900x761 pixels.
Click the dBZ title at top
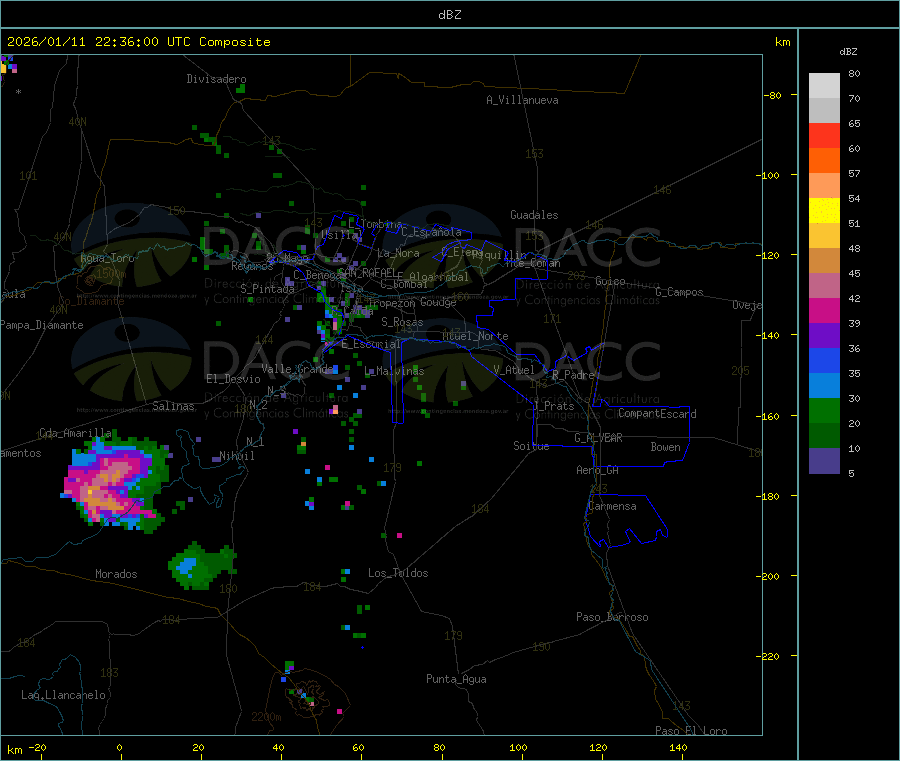point(449,15)
